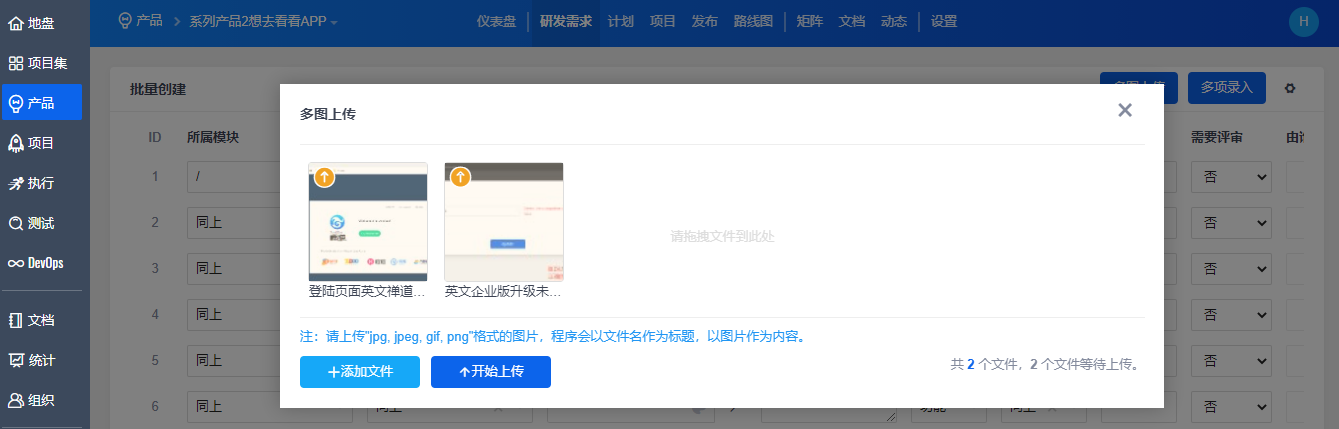Open 动态 tab
Image resolution: width=1339 pixels, height=429 pixels.
(x=893, y=21)
